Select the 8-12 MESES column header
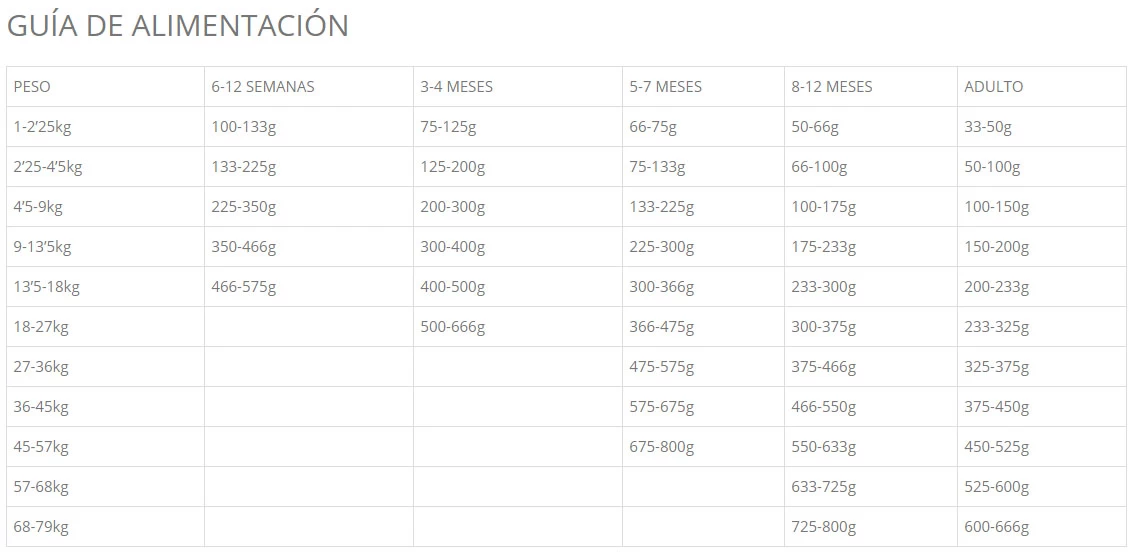Image resolution: width=1136 pixels, height=557 pixels. pos(832,87)
